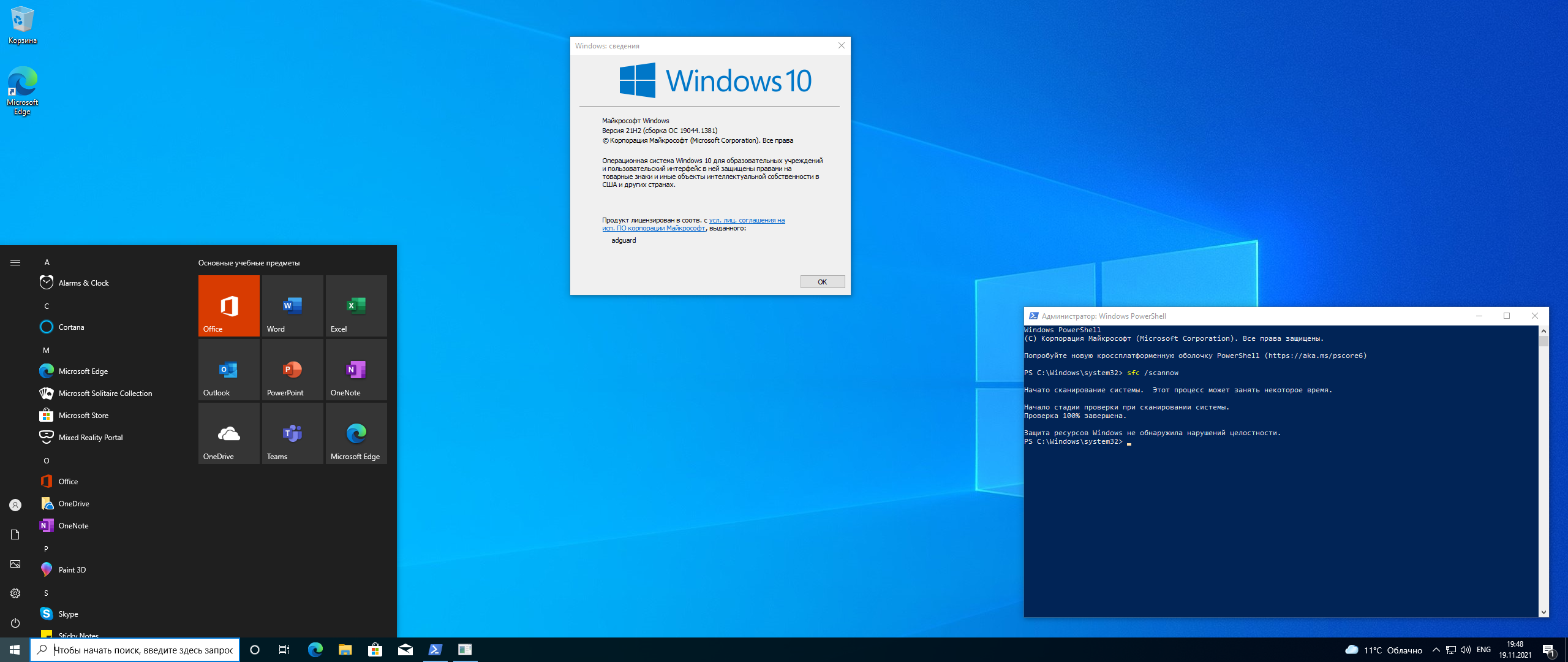Image resolution: width=1568 pixels, height=662 pixels.
Task: Open Office entry in app list
Action: 110,481
